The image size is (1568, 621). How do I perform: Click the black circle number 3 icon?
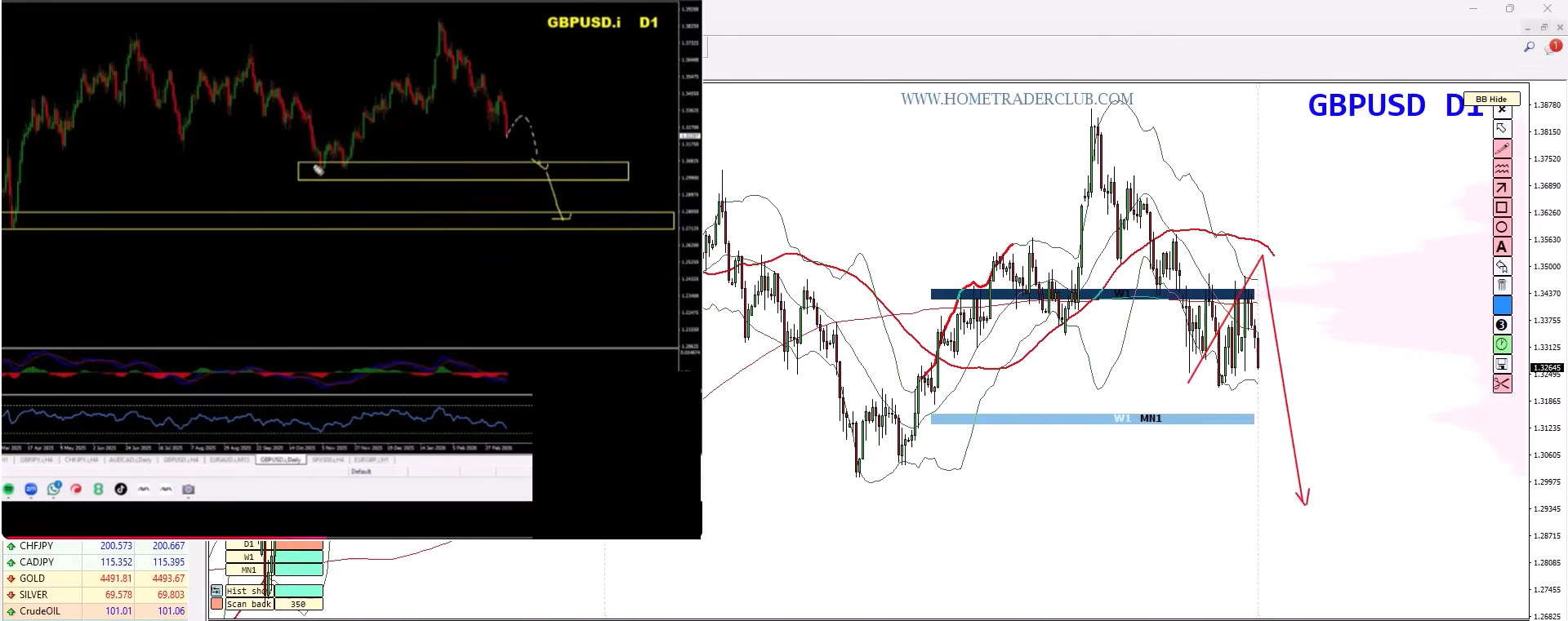1502,325
